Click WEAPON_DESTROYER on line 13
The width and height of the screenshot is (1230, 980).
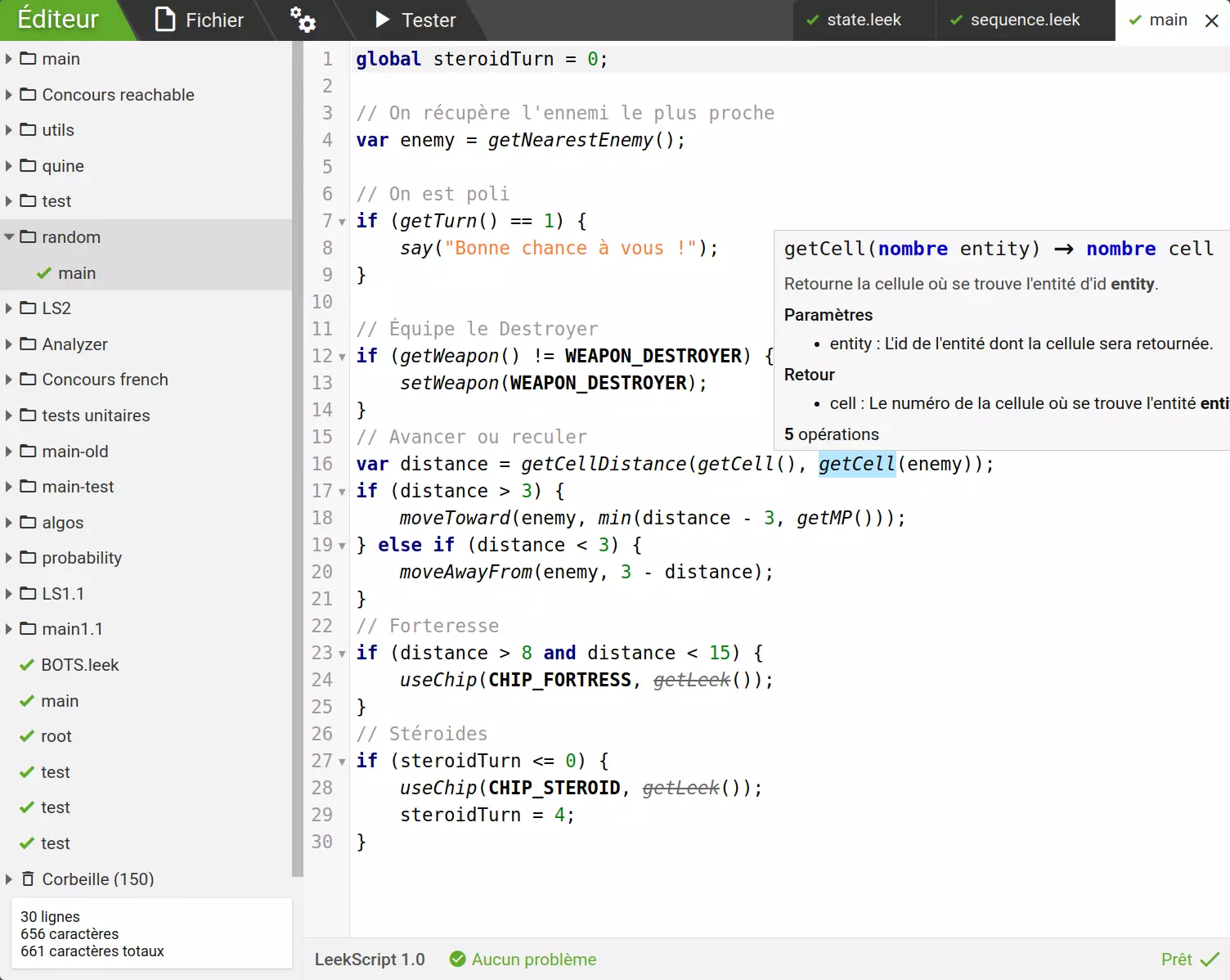point(599,383)
